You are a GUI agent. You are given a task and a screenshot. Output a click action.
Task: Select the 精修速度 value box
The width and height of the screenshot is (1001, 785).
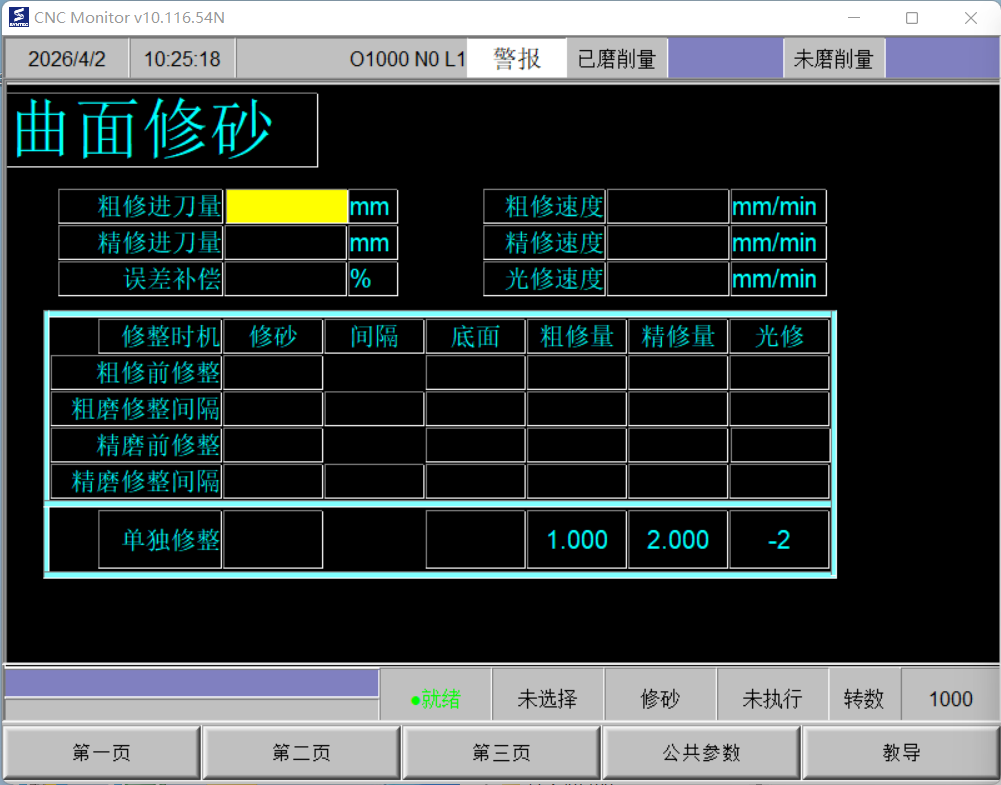[x=668, y=243]
